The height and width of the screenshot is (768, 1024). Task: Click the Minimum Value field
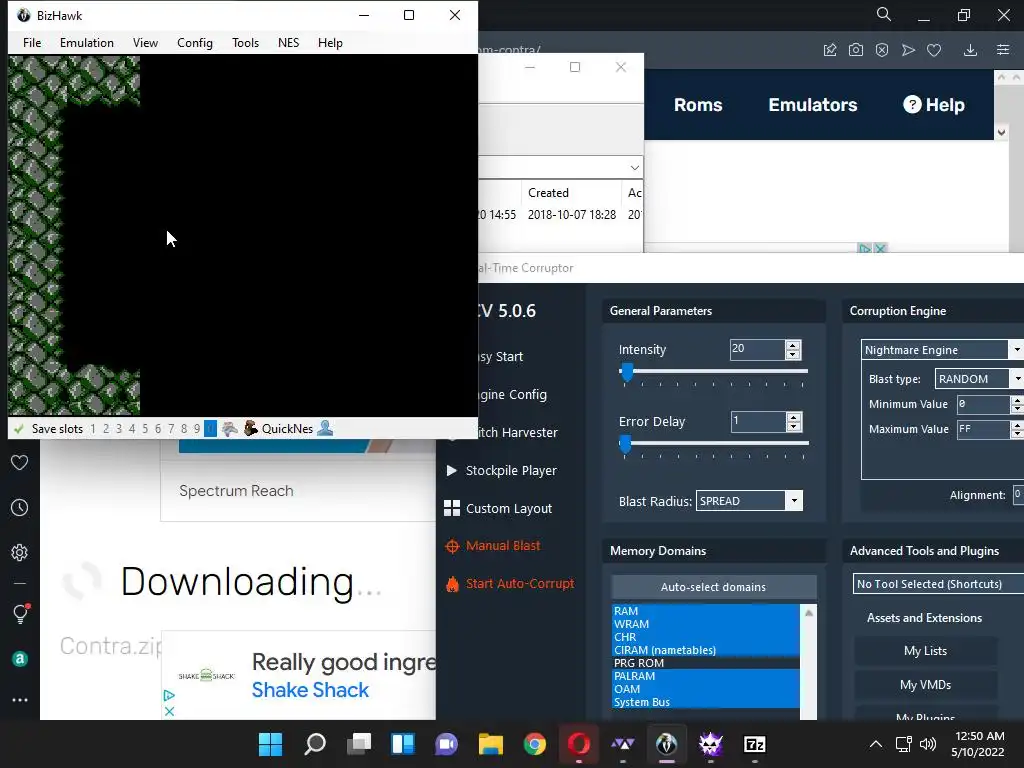pyautogui.click(x=984, y=404)
